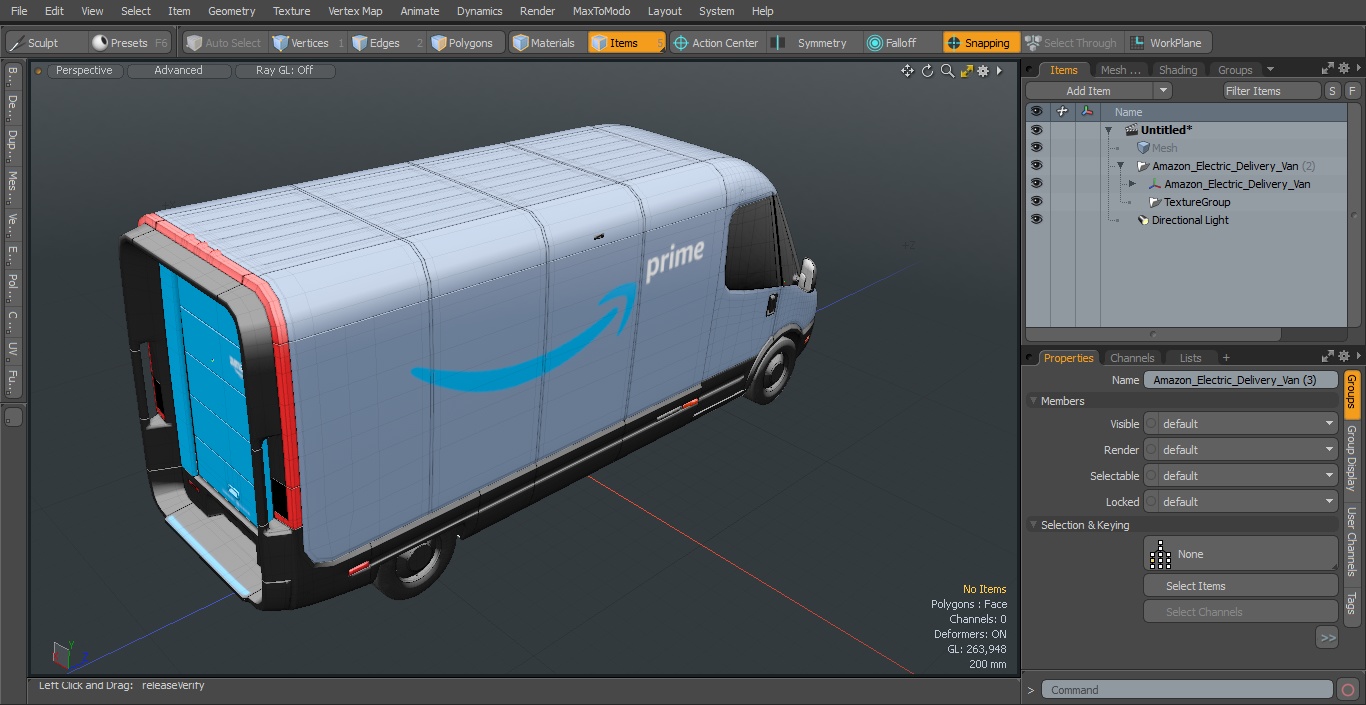
Task: Switch to the Shading tab
Action: (1177, 70)
